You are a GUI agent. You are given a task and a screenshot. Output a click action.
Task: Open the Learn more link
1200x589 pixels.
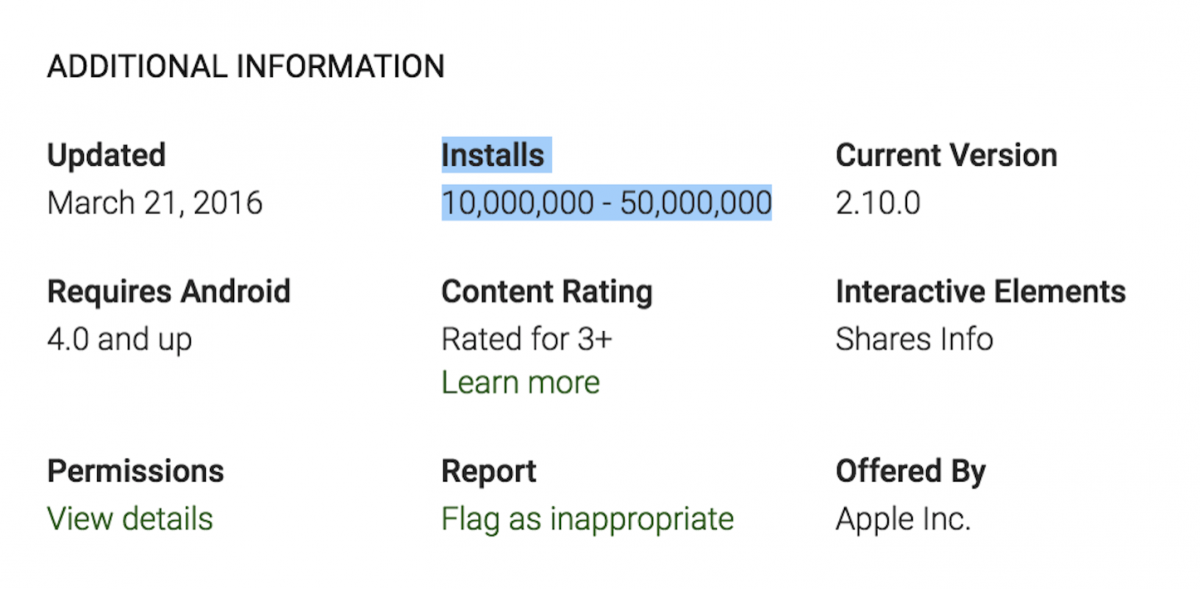click(520, 382)
